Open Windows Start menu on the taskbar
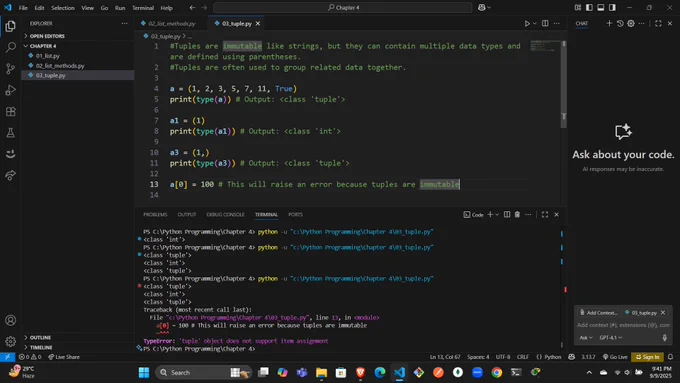 (x=144, y=372)
